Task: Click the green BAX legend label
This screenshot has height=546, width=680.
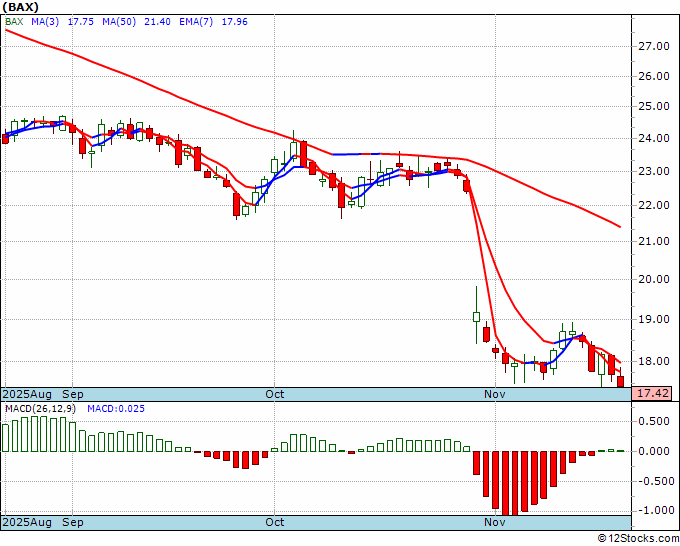Action: pos(14,22)
